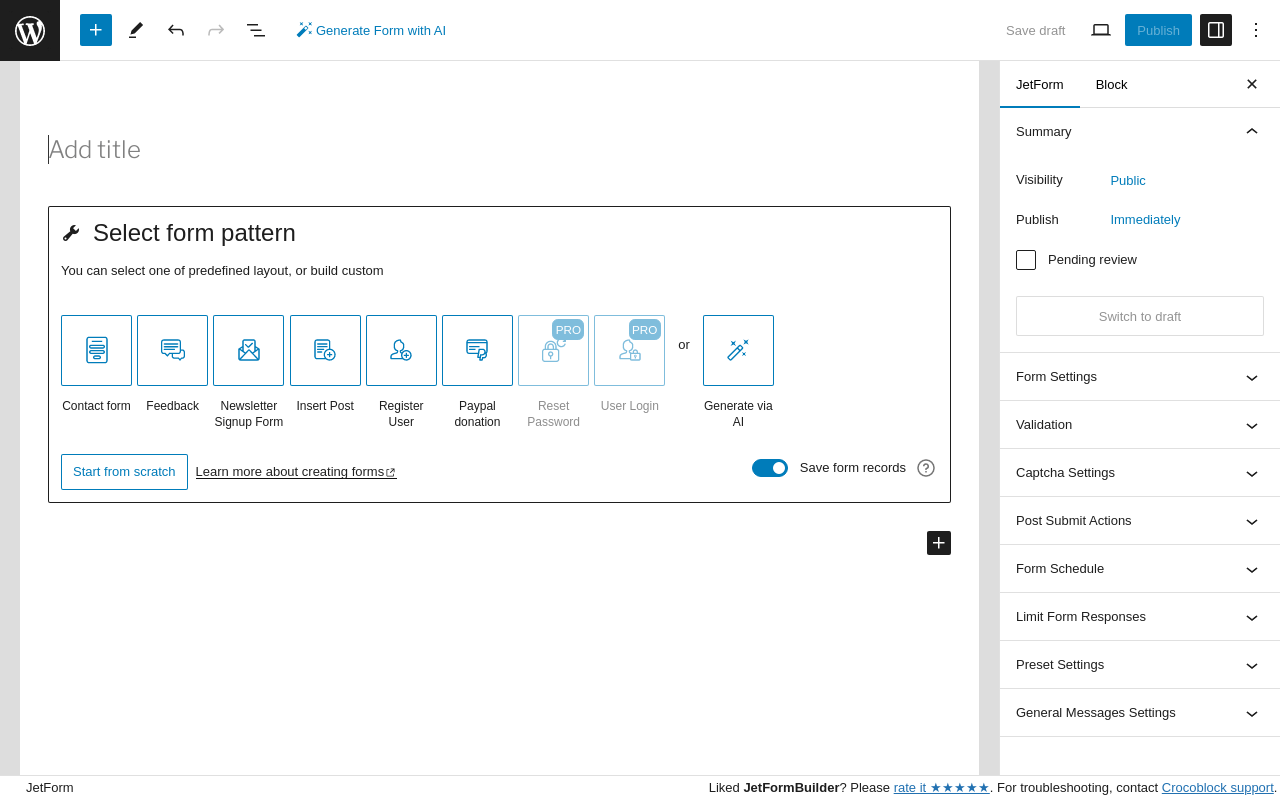This screenshot has width=1280, height=800.
Task: Choose the Reset Password PRO pattern
Action: click(x=553, y=350)
